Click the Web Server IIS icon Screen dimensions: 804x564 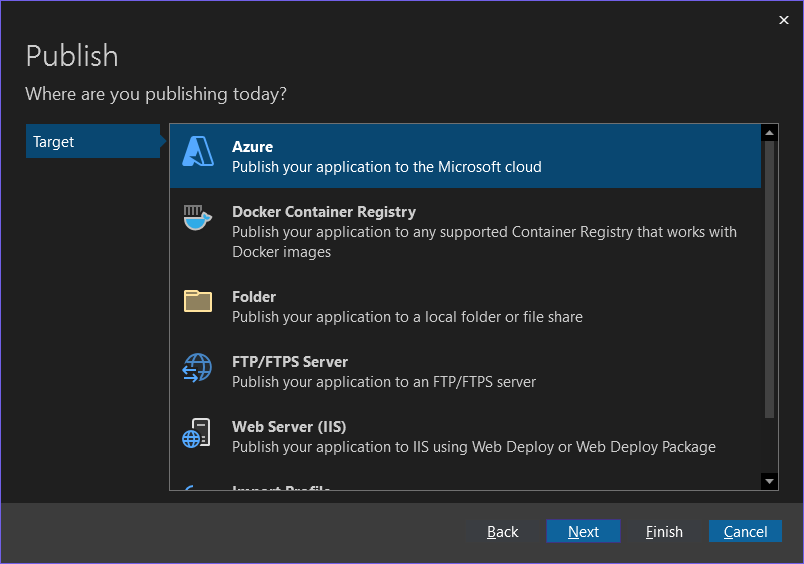pyautogui.click(x=196, y=433)
